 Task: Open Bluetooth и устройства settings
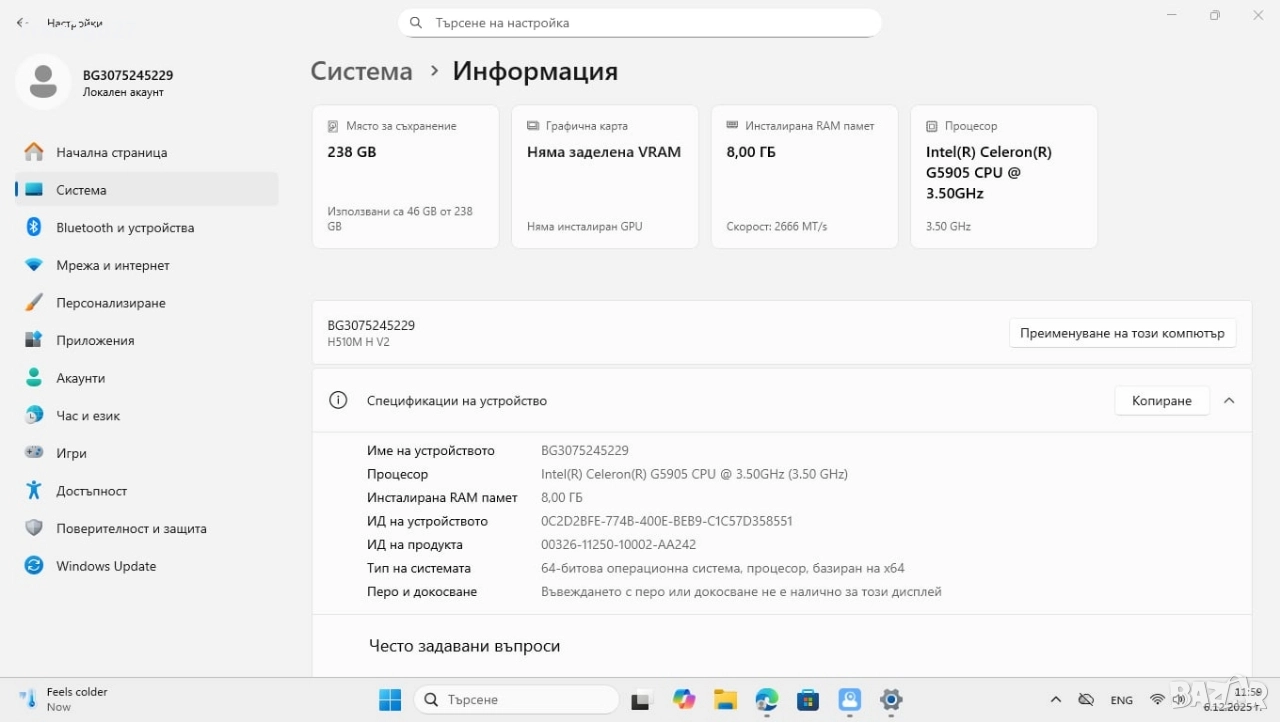[x=124, y=228]
